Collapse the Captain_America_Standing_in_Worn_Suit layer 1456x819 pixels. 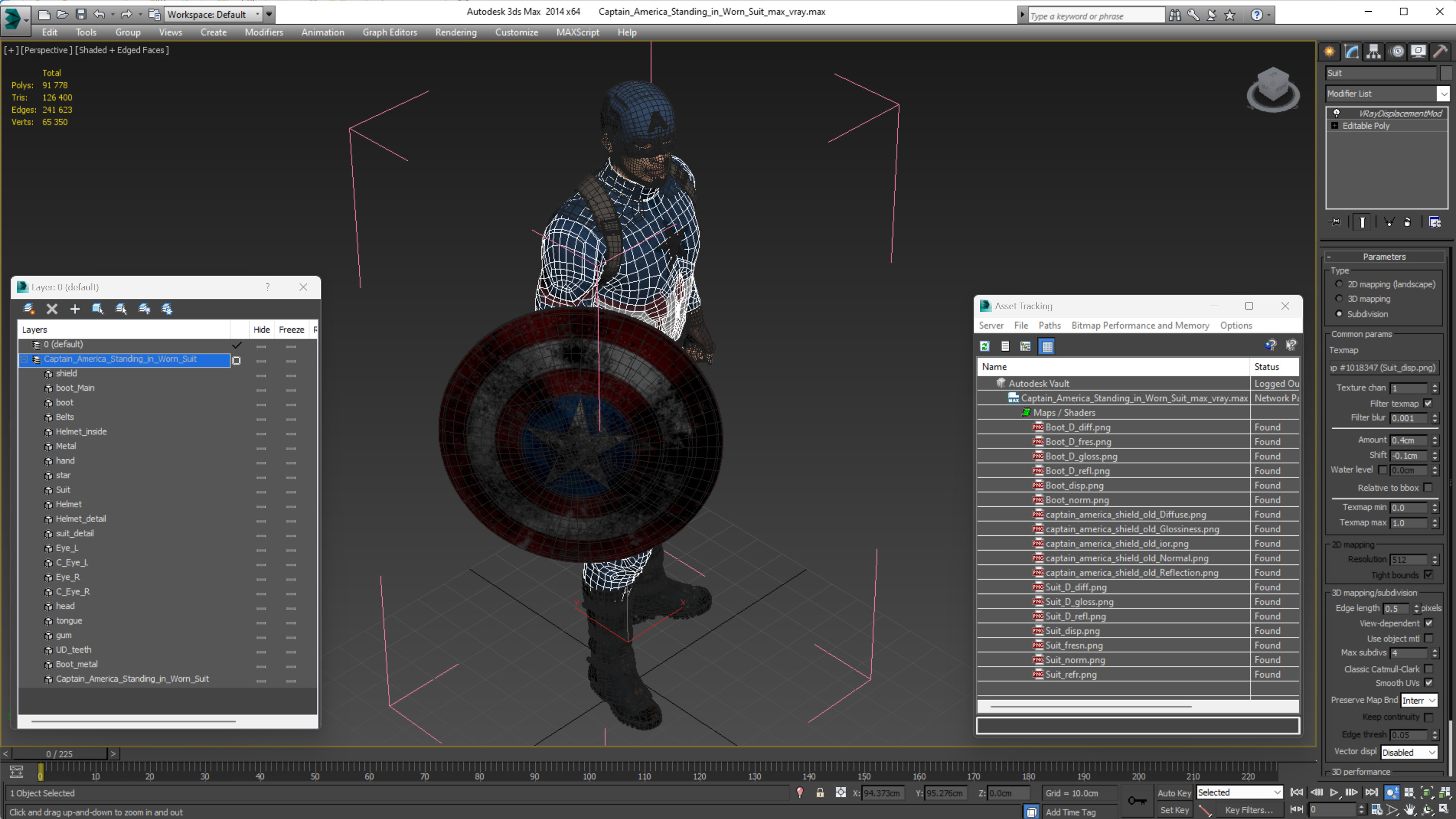(24, 359)
